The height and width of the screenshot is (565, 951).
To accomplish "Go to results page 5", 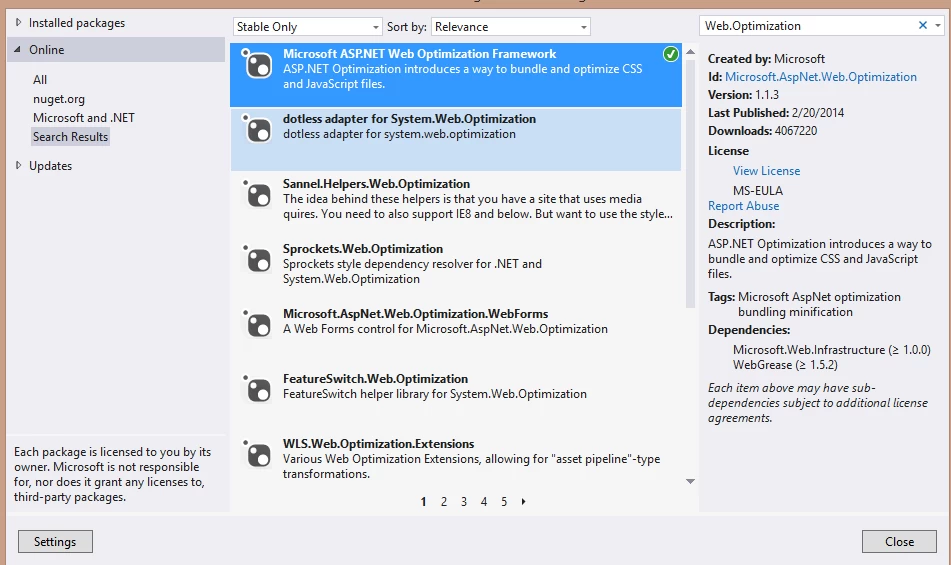I will pyautogui.click(x=504, y=501).
